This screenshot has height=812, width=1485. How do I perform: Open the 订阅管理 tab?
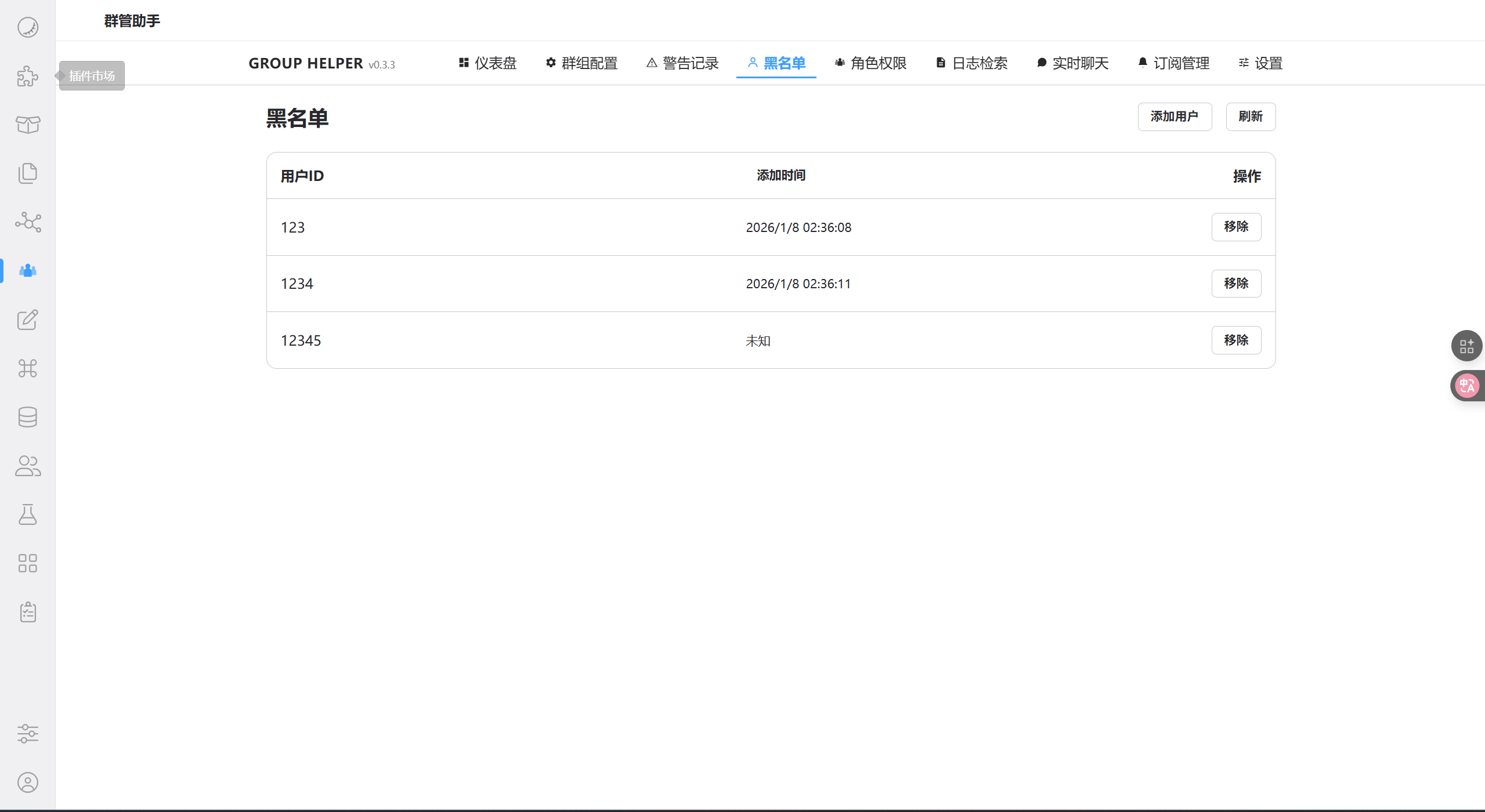tap(1173, 63)
